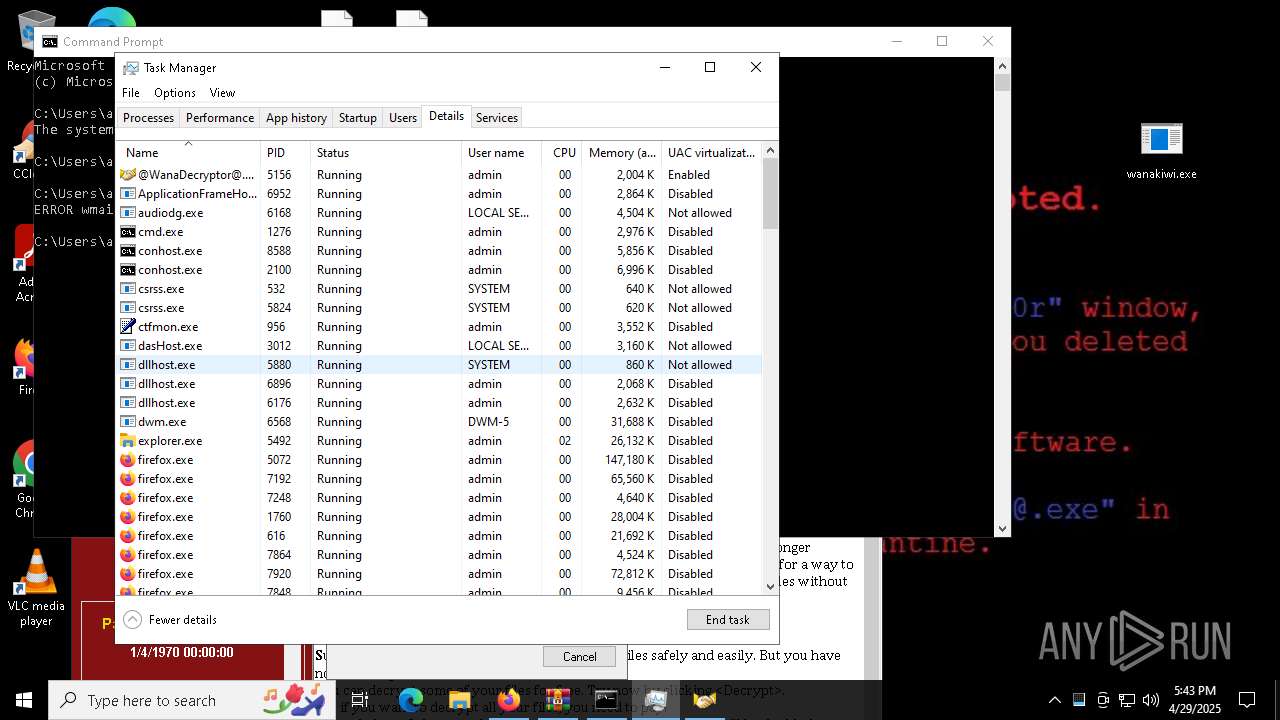Image resolution: width=1280 pixels, height=720 pixels.
Task: Sort by the Memory column header
Action: point(622,153)
